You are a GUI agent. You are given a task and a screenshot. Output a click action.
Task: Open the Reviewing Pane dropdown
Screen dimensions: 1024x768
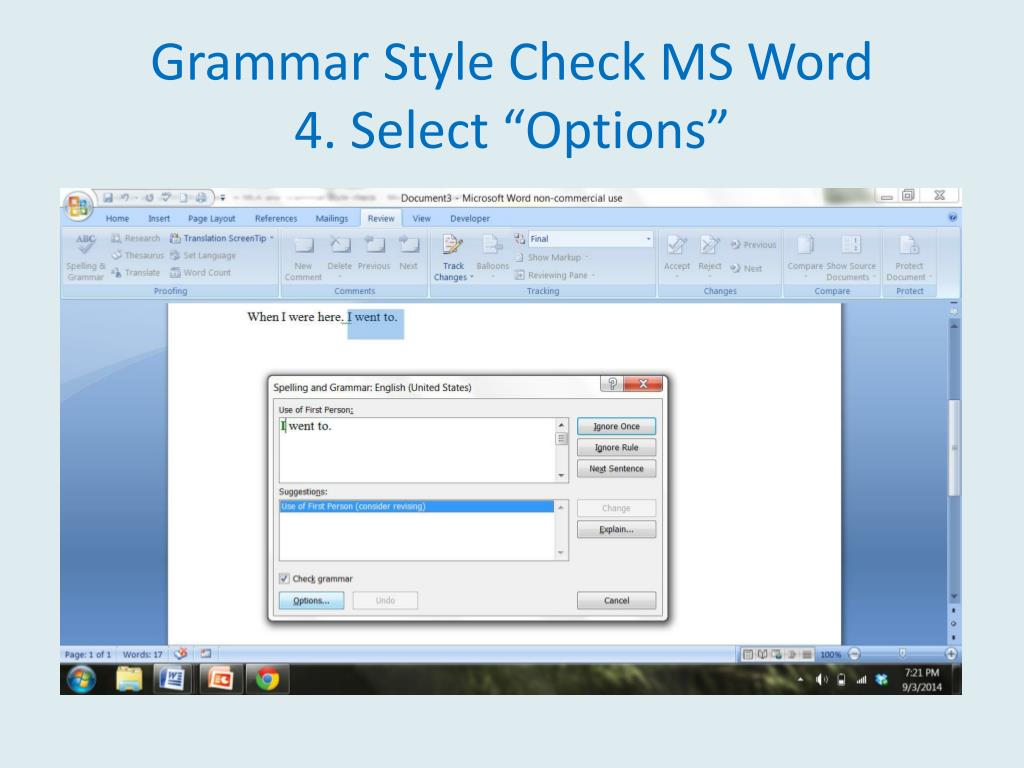(x=555, y=275)
